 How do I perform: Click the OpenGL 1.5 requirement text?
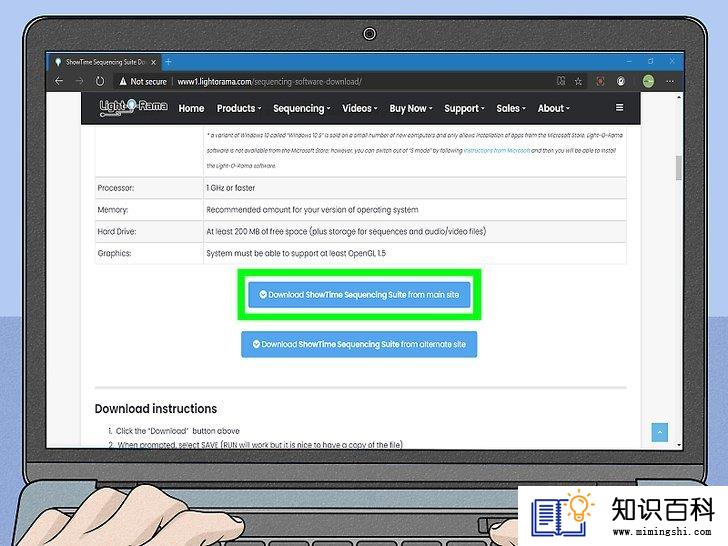[x=296, y=254]
